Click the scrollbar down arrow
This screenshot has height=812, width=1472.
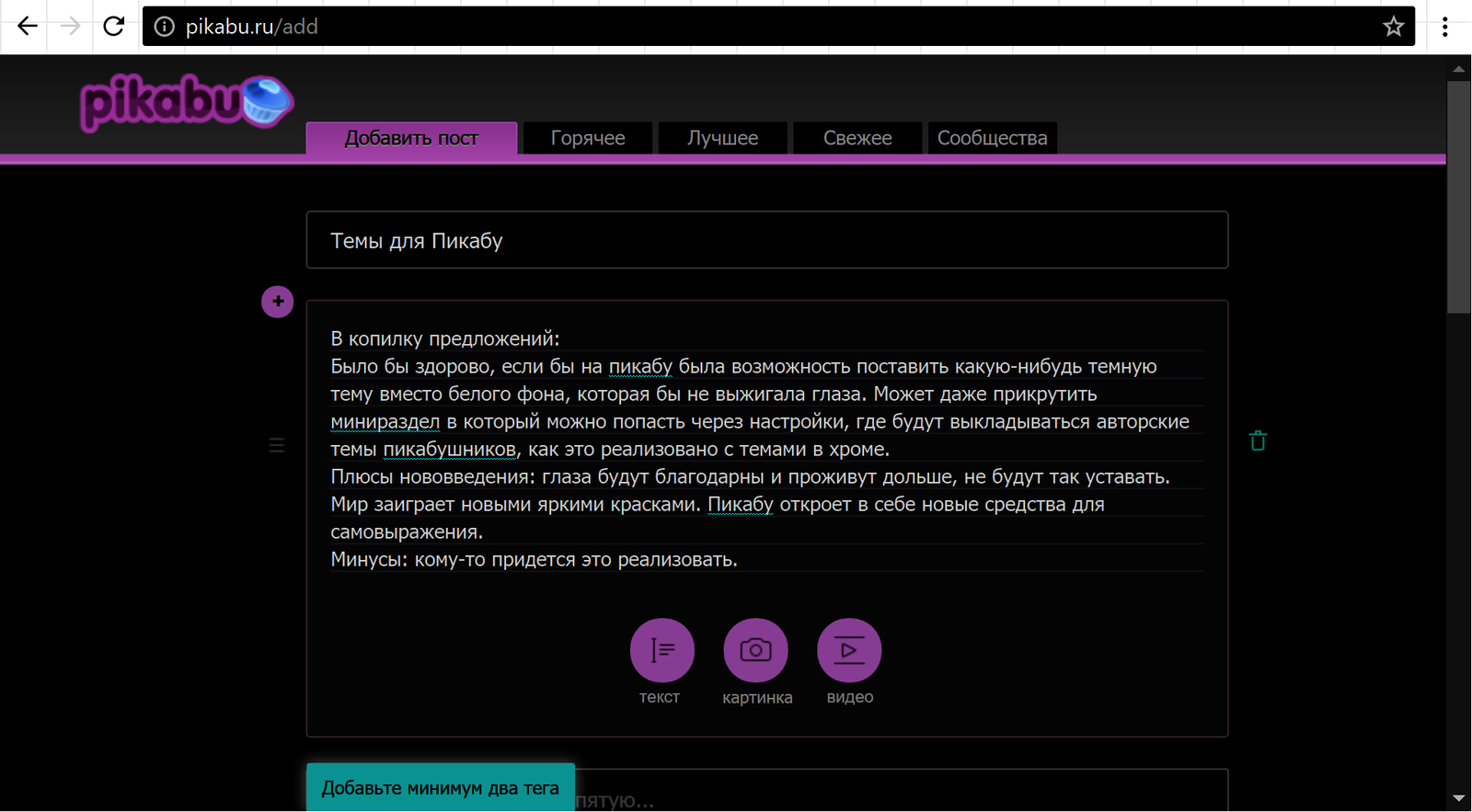[x=1458, y=798]
